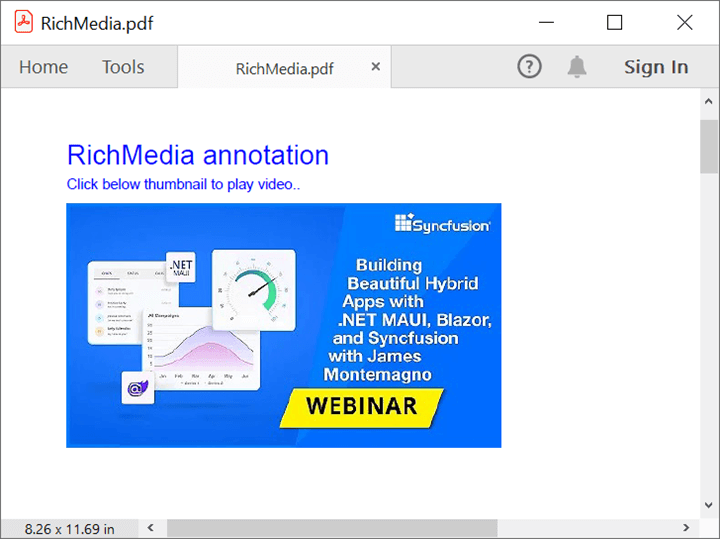Switch to the Tools tab

123,67
